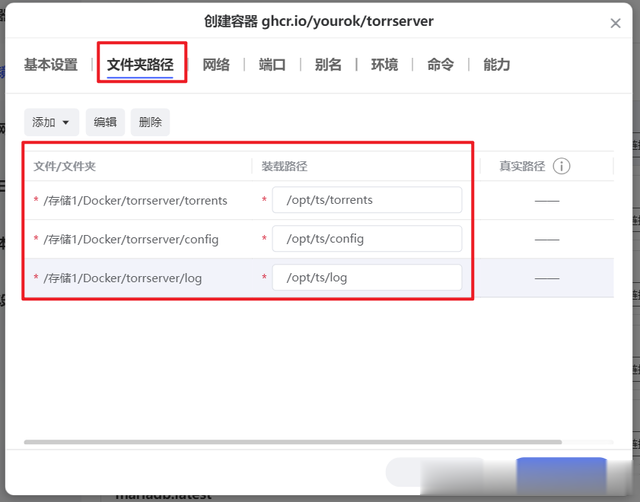Click the 删除 button

150,122
